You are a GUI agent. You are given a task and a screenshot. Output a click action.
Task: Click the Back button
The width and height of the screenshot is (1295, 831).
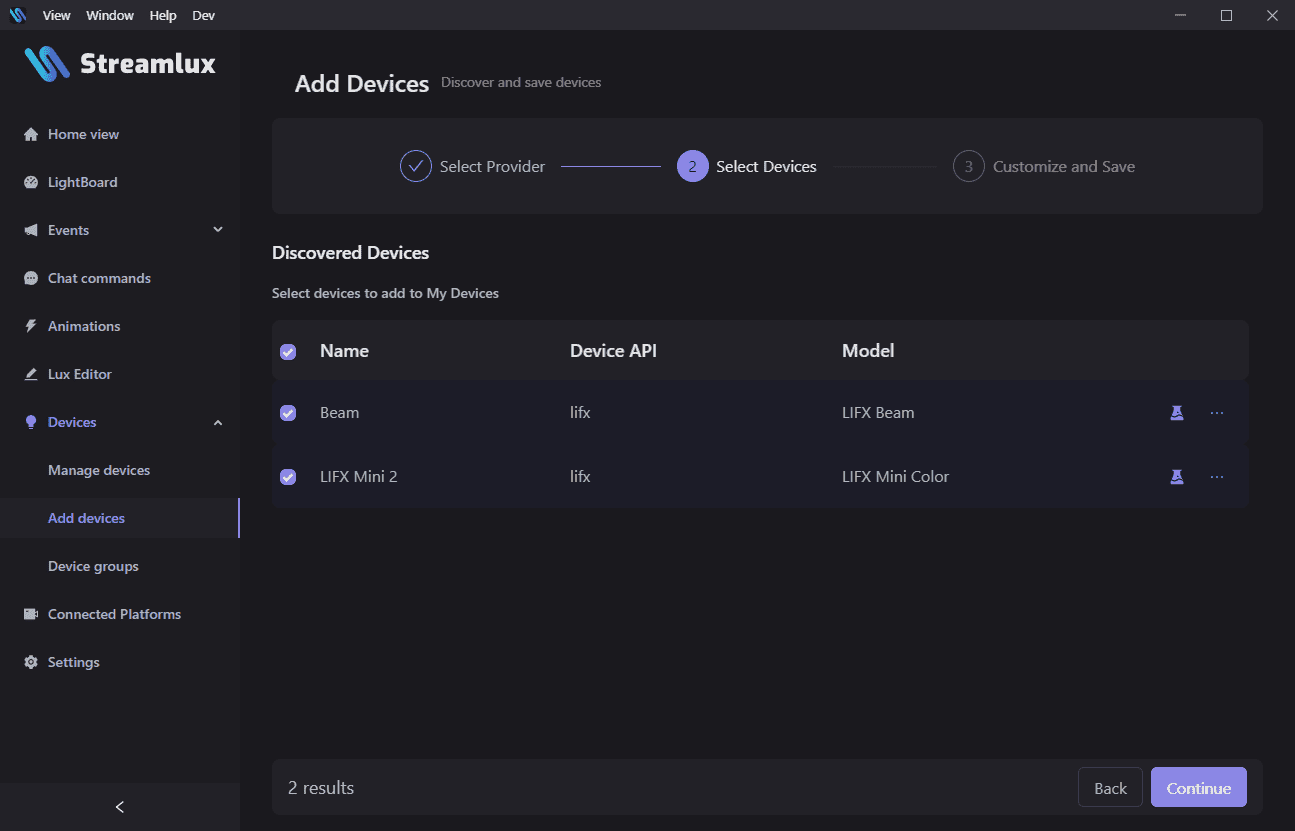point(1110,788)
